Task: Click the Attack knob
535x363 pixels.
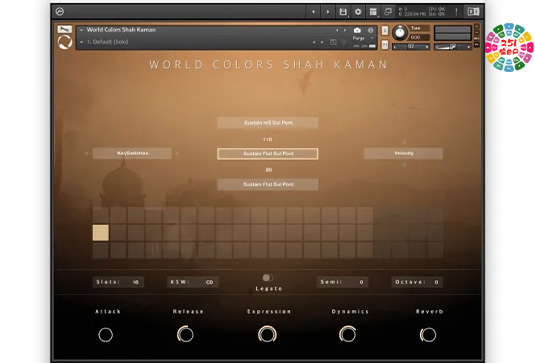Action: (x=105, y=335)
